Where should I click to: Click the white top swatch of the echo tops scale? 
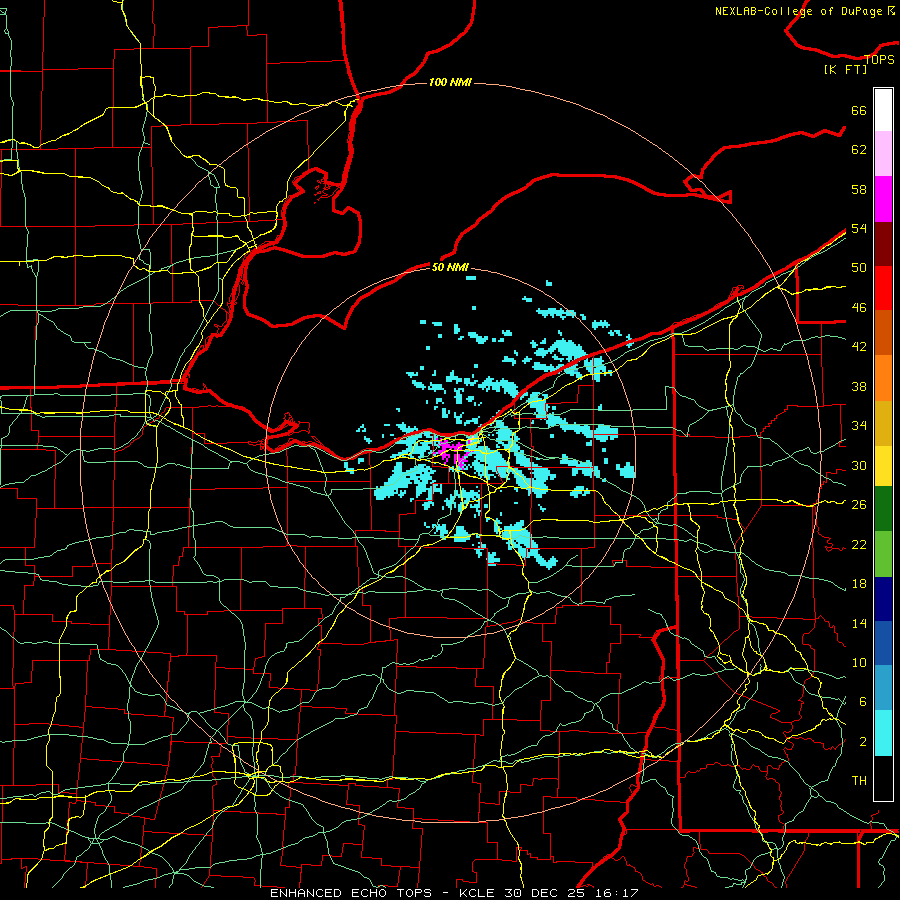point(883,110)
